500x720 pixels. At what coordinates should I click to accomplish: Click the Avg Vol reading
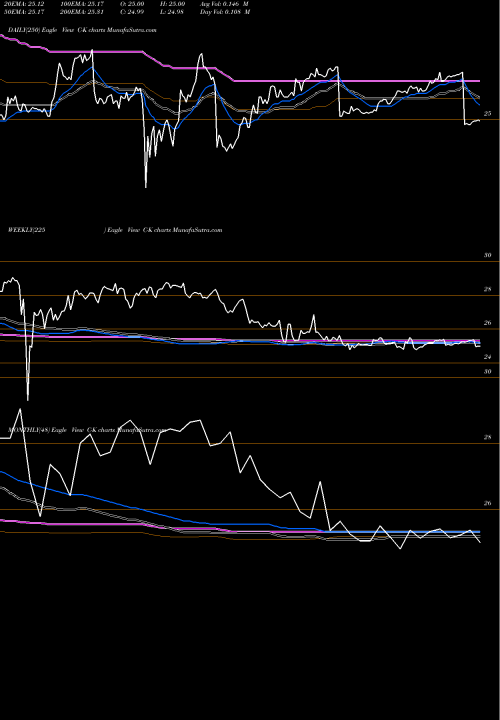224,3
